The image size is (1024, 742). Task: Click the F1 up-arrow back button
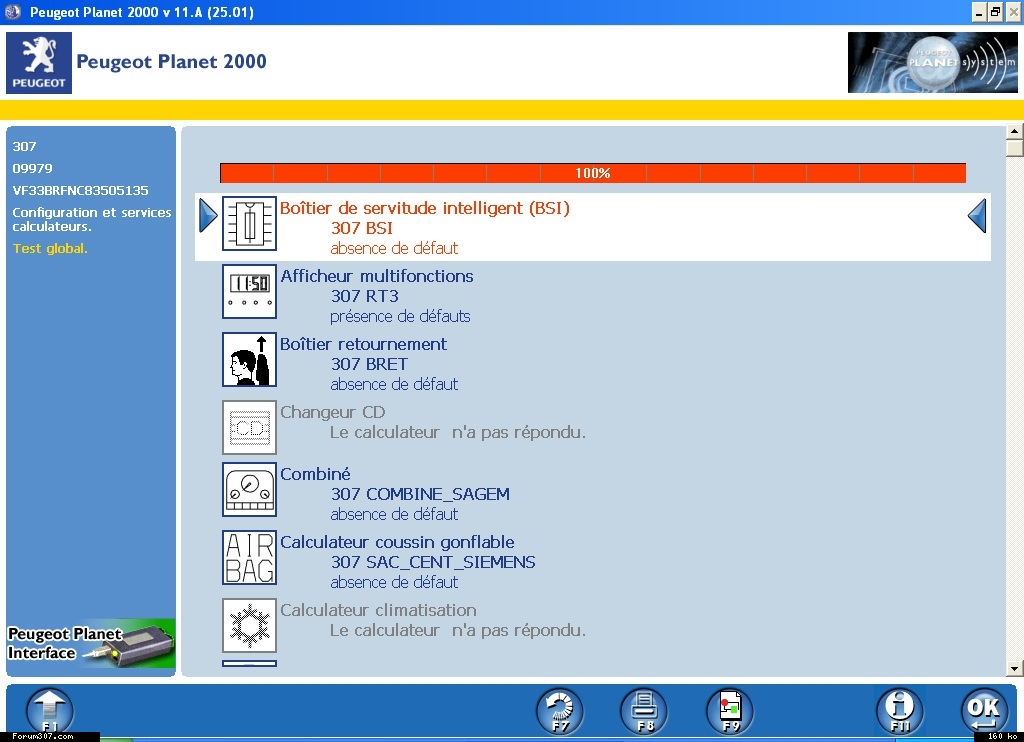[50, 712]
